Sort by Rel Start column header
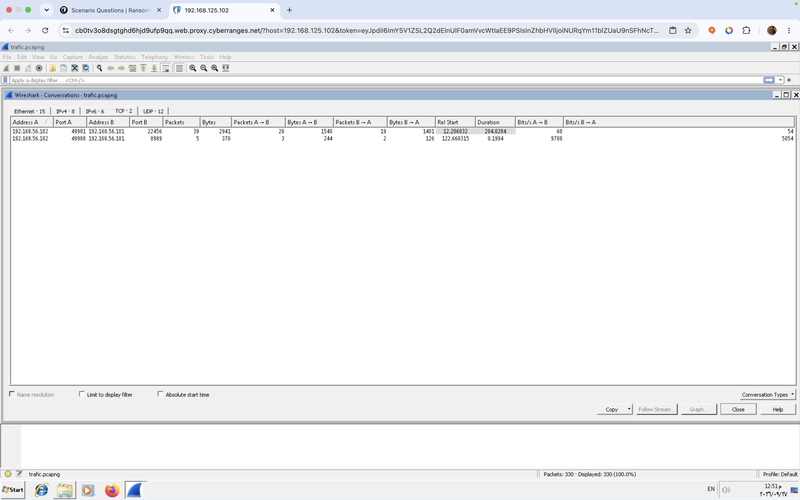 click(x=455, y=122)
